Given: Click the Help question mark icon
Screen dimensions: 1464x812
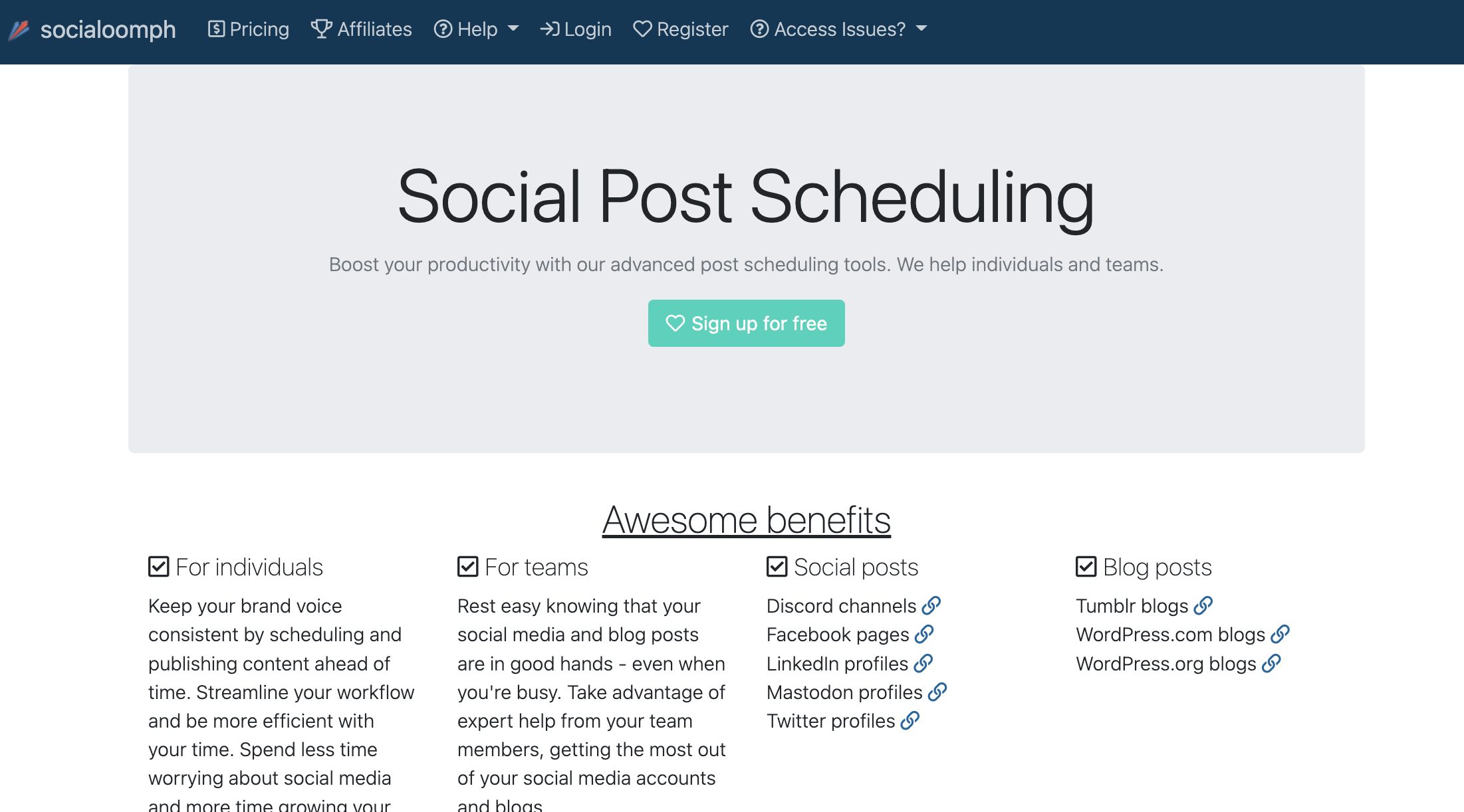Looking at the screenshot, I should point(443,28).
